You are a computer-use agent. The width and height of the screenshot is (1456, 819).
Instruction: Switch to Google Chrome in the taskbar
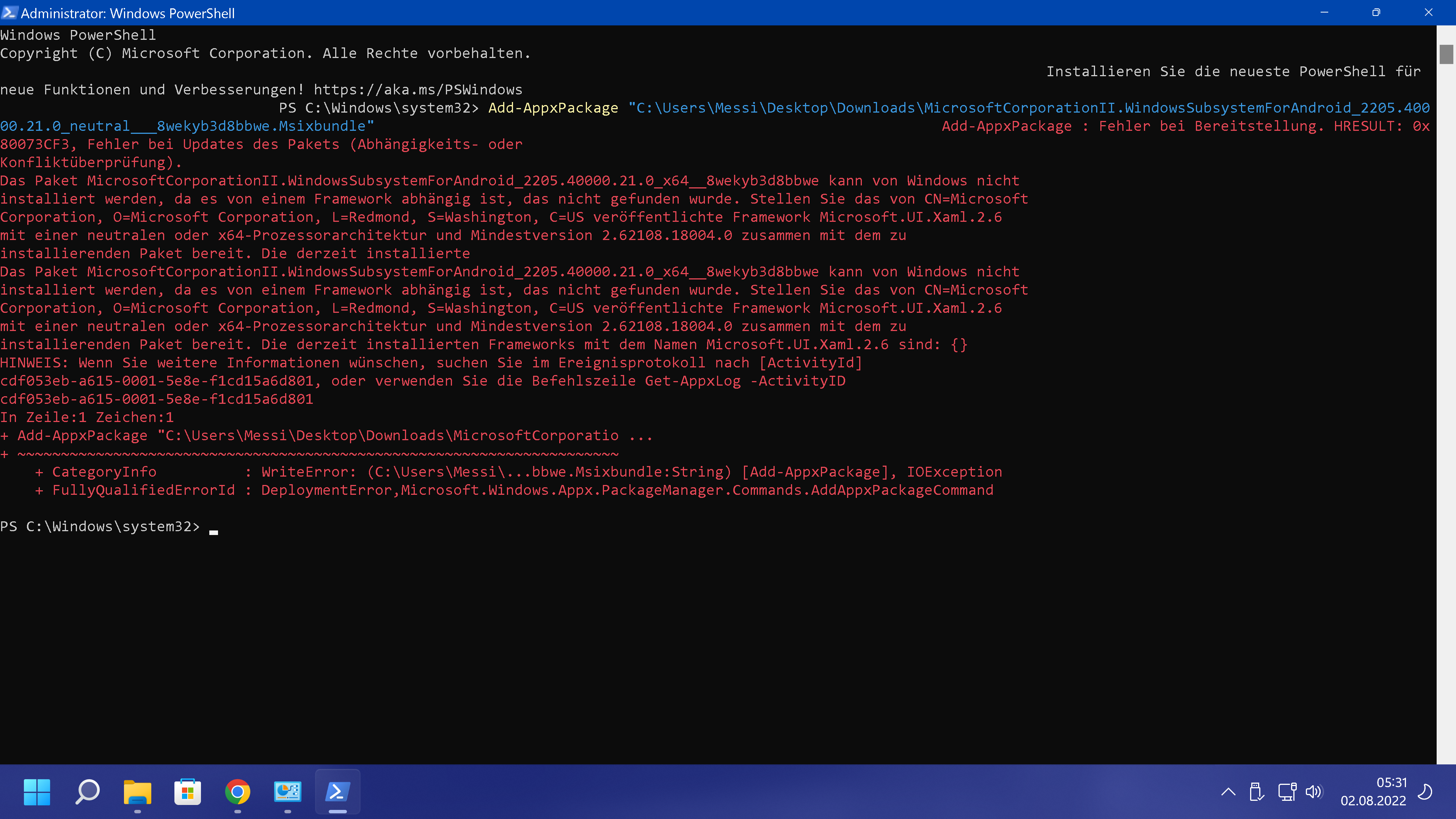237,791
